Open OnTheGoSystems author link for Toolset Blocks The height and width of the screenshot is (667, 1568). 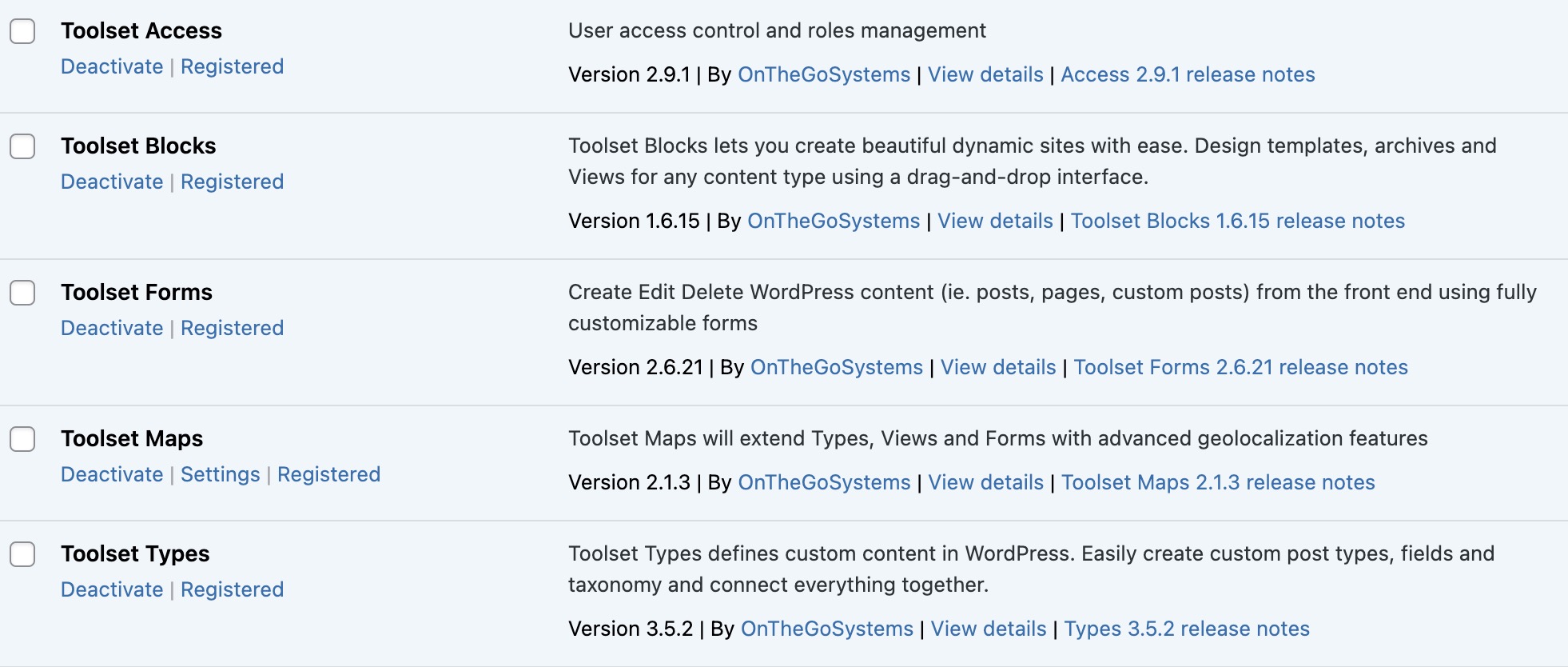tap(834, 221)
